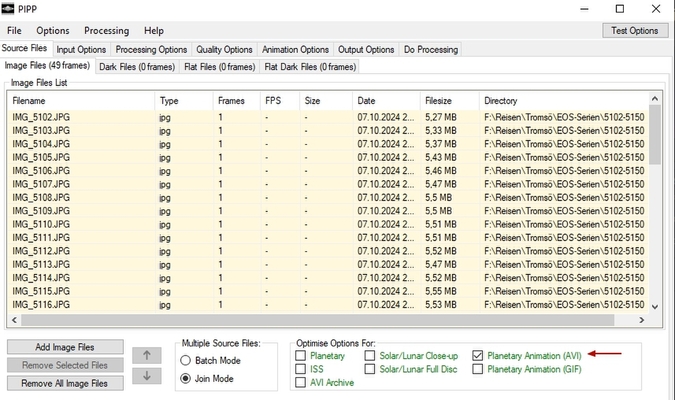Click the PIPP application icon in title bar
The height and width of the screenshot is (400, 675).
click(x=9, y=8)
